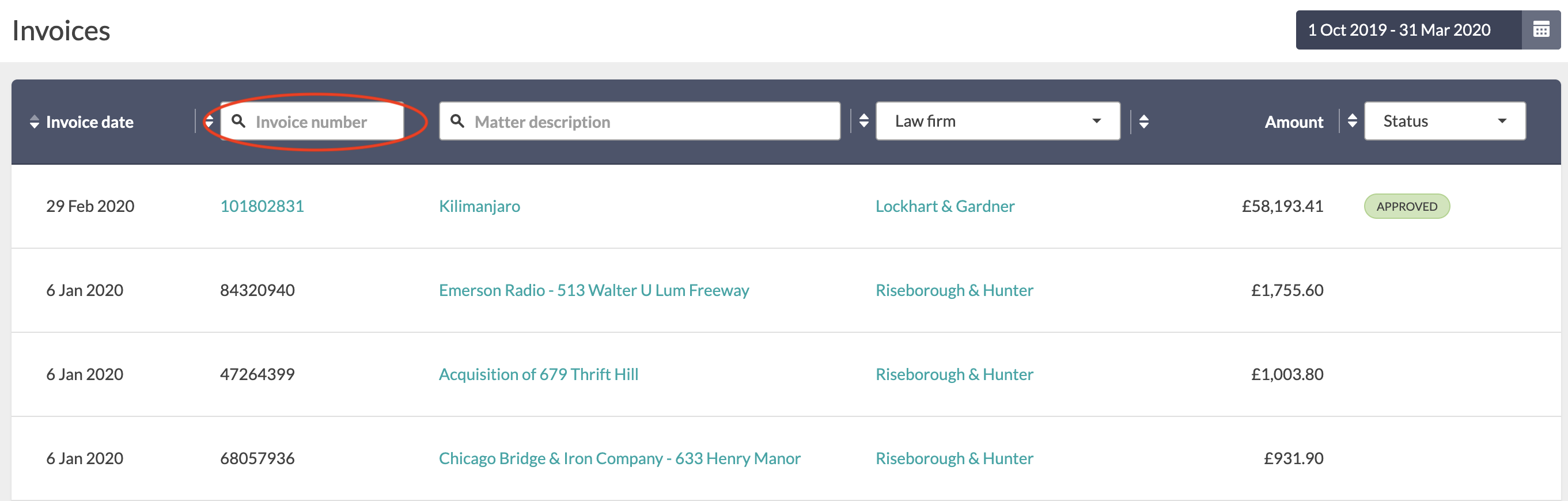Screen dimensions: 1568x501
Task: Focus the Invoice number search field
Action: pyautogui.click(x=312, y=121)
